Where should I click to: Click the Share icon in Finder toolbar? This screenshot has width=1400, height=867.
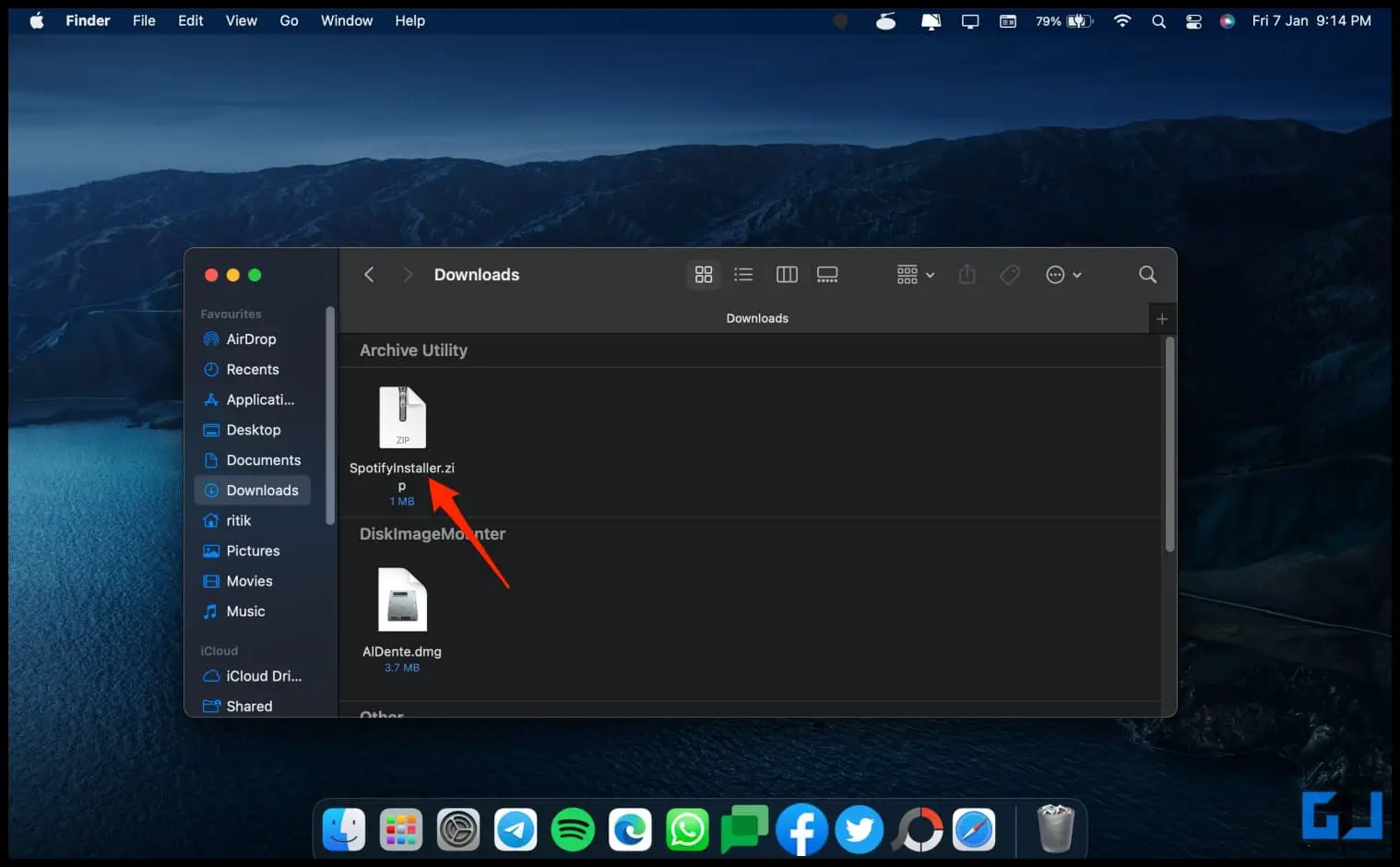(967, 275)
